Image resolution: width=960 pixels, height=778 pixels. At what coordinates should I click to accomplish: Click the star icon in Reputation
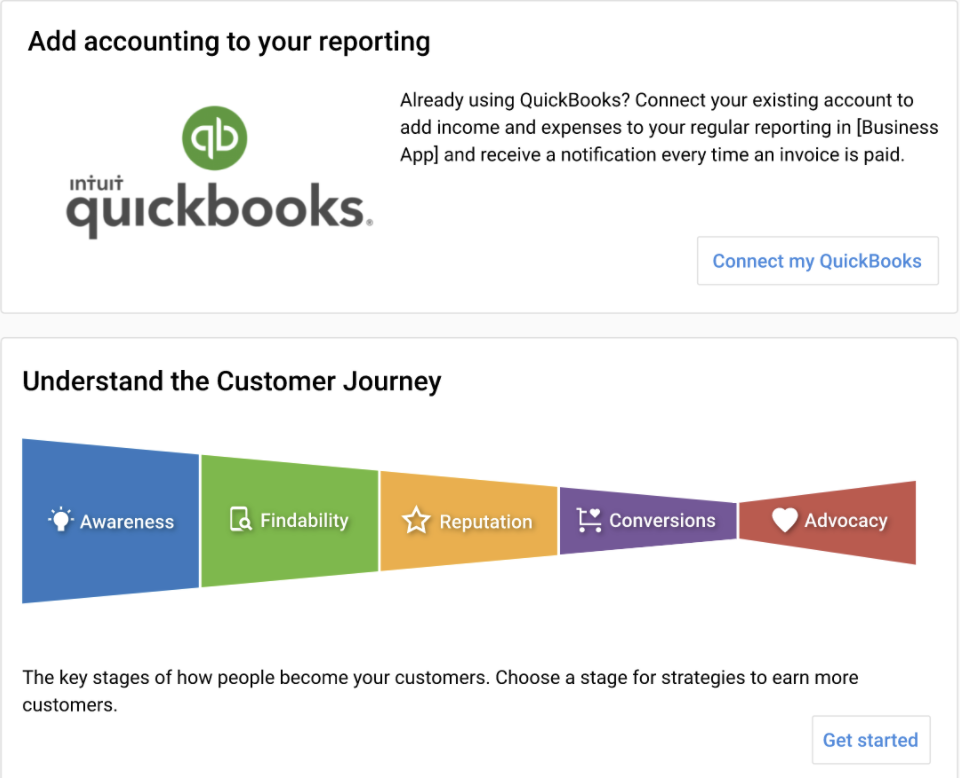(416, 520)
